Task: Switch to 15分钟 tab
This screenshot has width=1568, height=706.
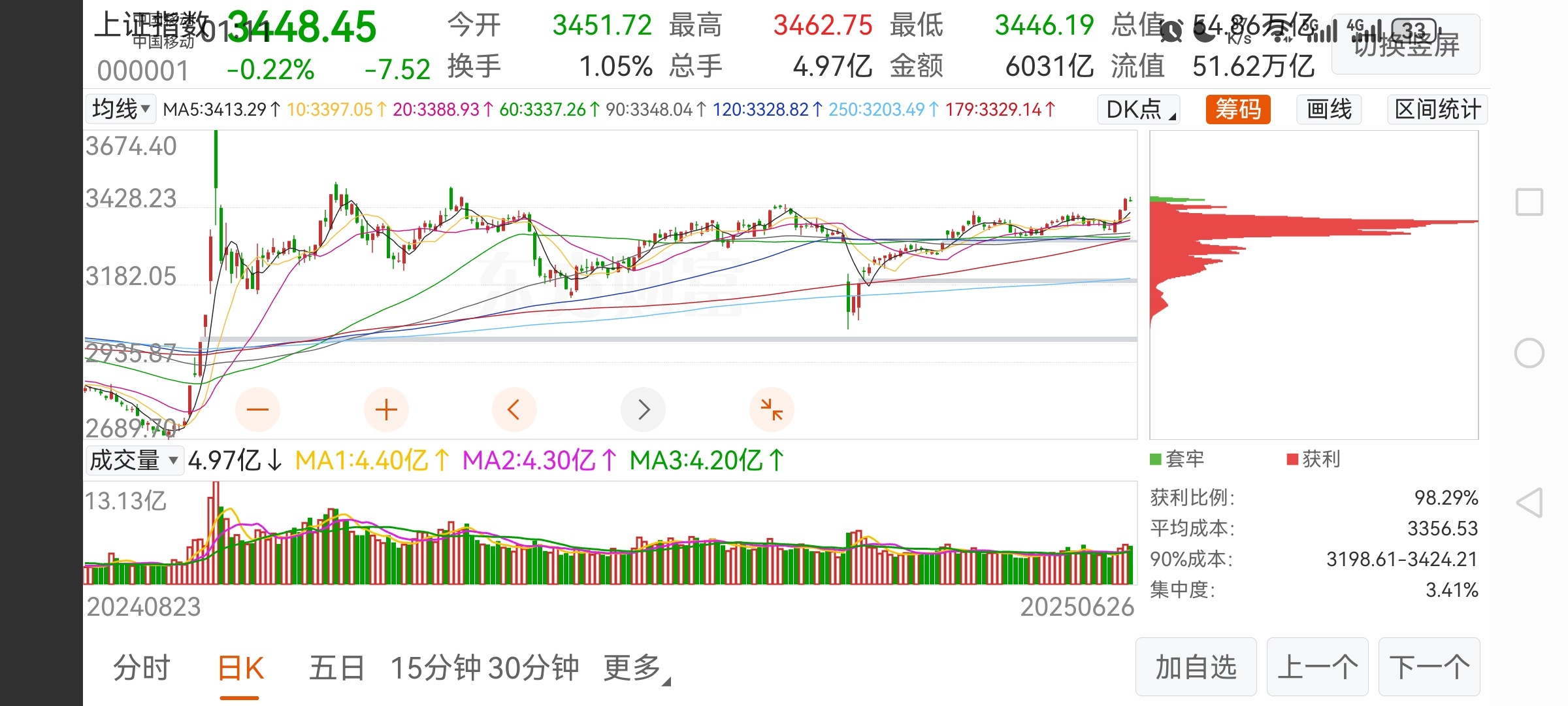Action: tap(436, 669)
